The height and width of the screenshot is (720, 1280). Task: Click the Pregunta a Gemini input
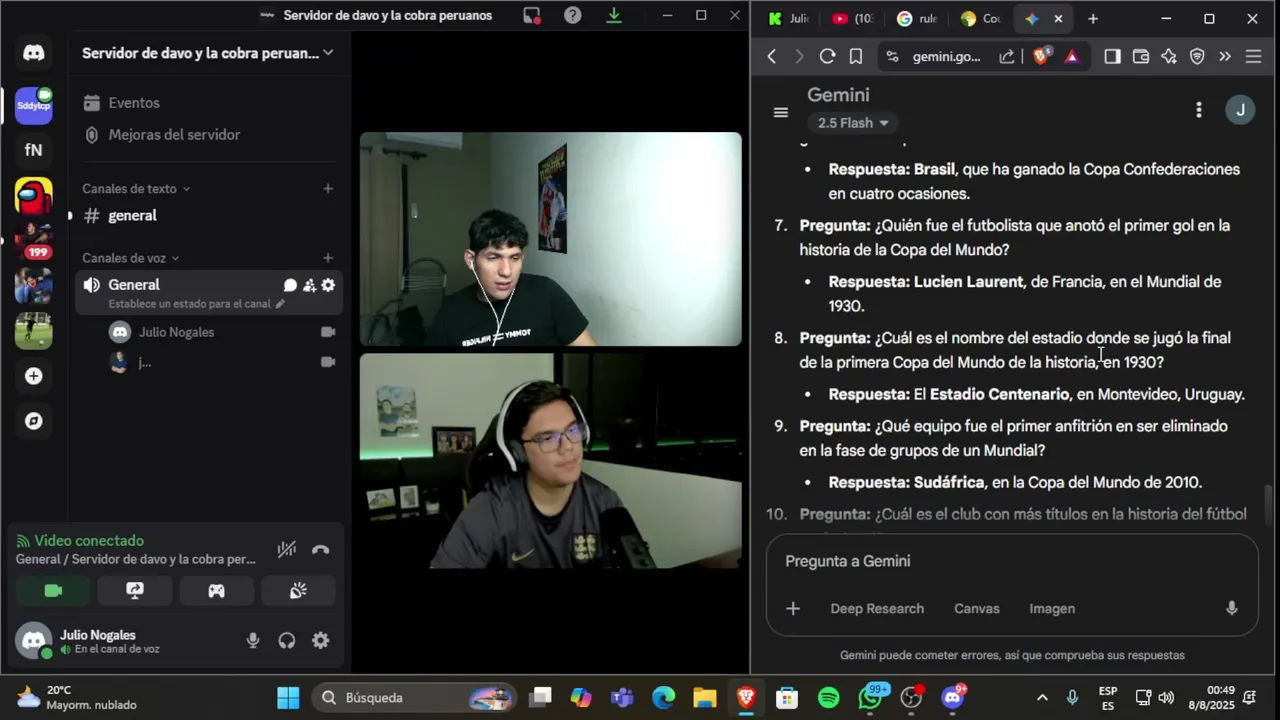pos(1012,562)
